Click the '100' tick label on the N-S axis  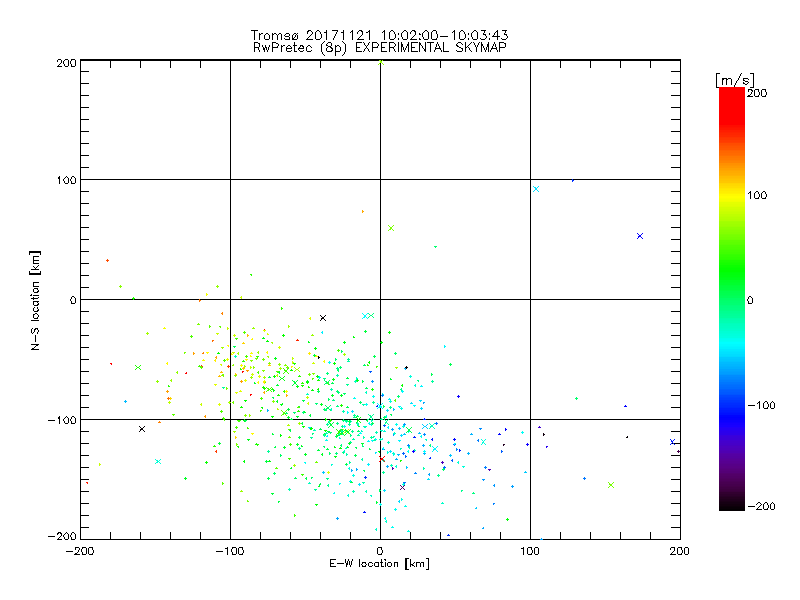67,180
